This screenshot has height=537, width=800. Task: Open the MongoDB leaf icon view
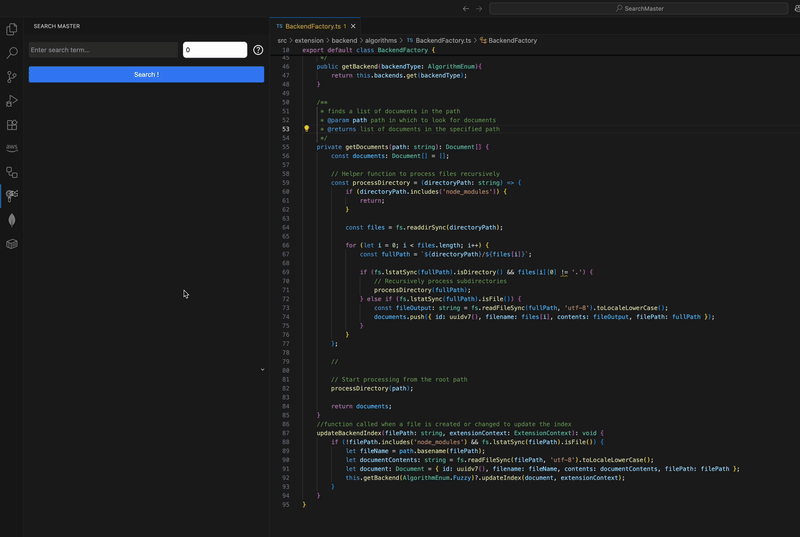click(12, 220)
